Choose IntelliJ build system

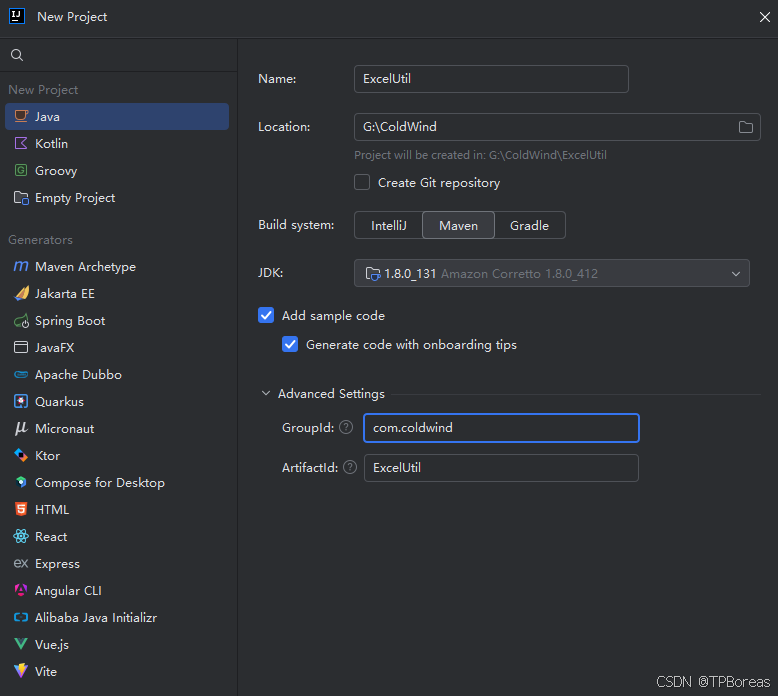tap(389, 226)
